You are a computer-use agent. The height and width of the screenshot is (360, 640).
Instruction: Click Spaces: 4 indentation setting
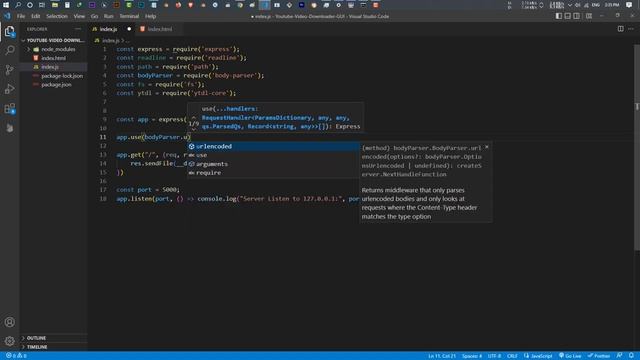coord(472,356)
